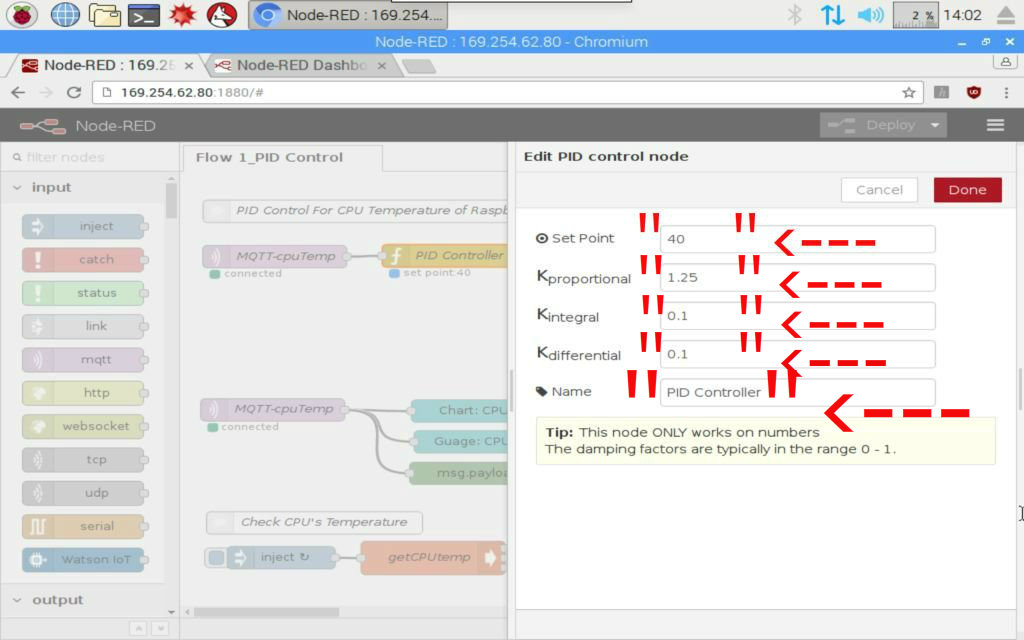Open the file manager folder icon
1024x640 pixels.
pyautogui.click(x=104, y=15)
